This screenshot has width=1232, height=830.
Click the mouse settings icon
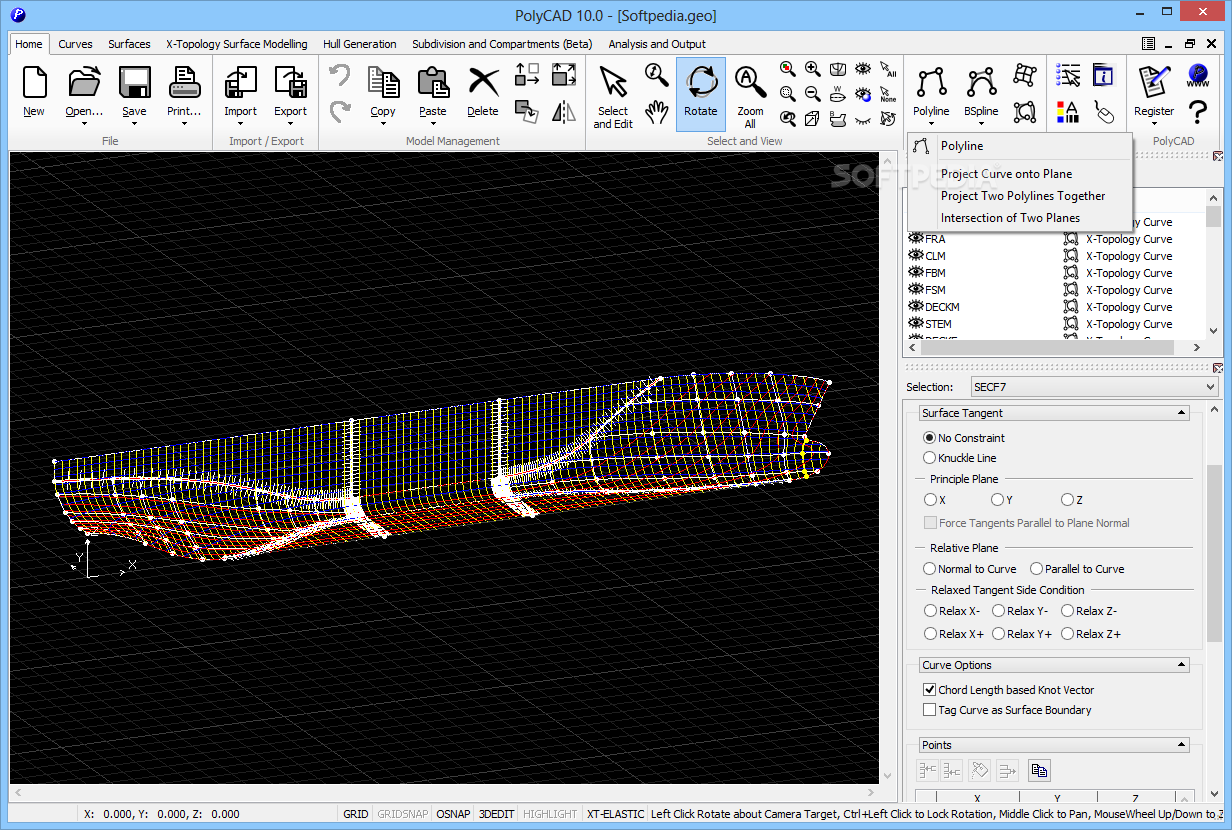coord(1103,111)
